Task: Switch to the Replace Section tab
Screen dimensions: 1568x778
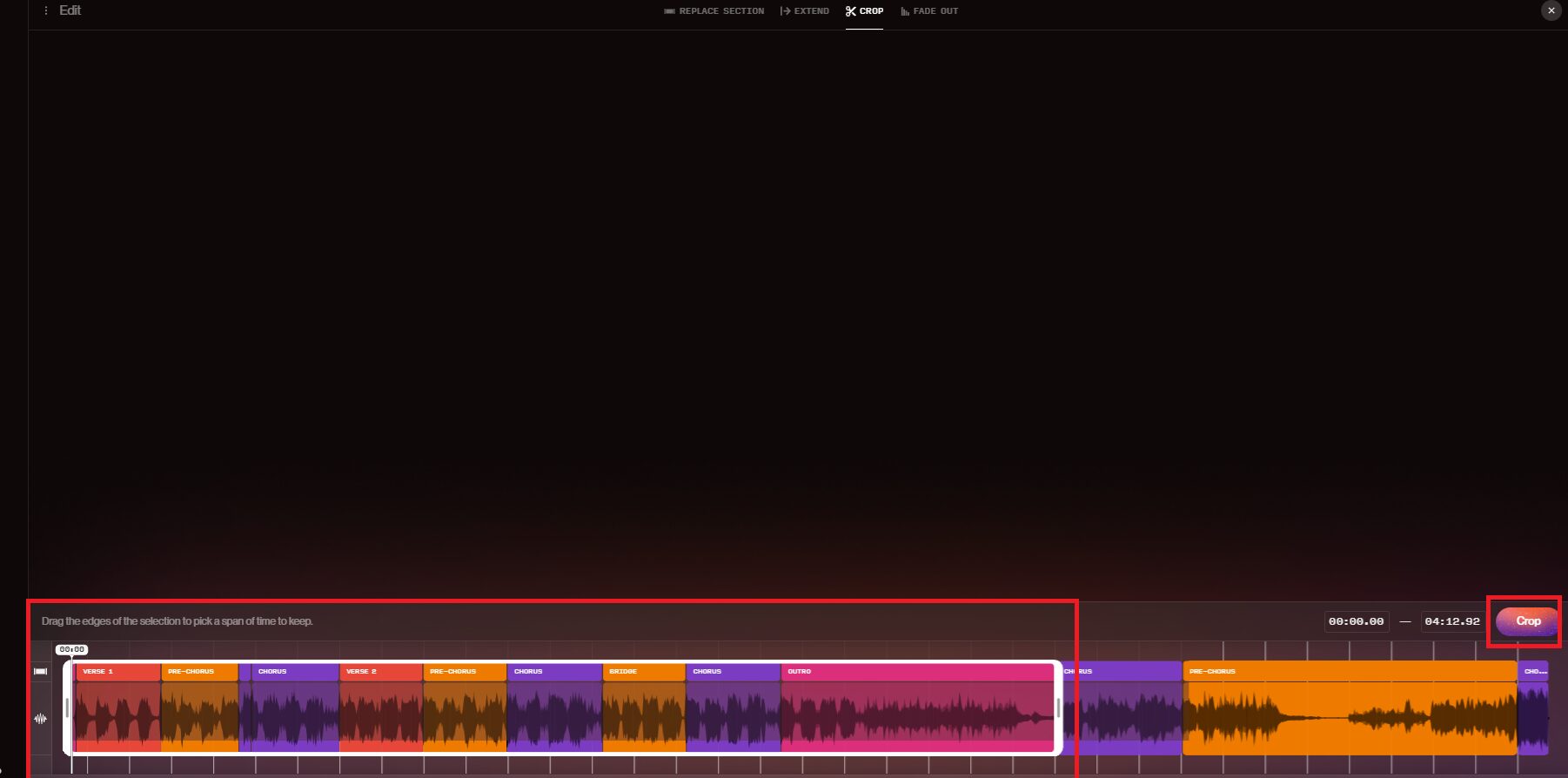Action: [714, 11]
